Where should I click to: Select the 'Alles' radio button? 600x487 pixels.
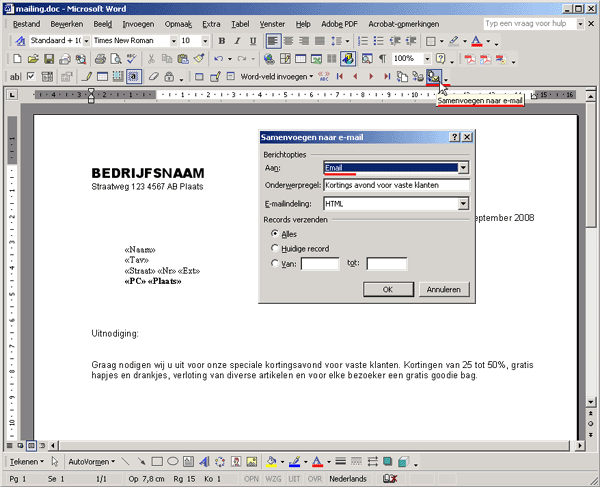[x=275, y=233]
